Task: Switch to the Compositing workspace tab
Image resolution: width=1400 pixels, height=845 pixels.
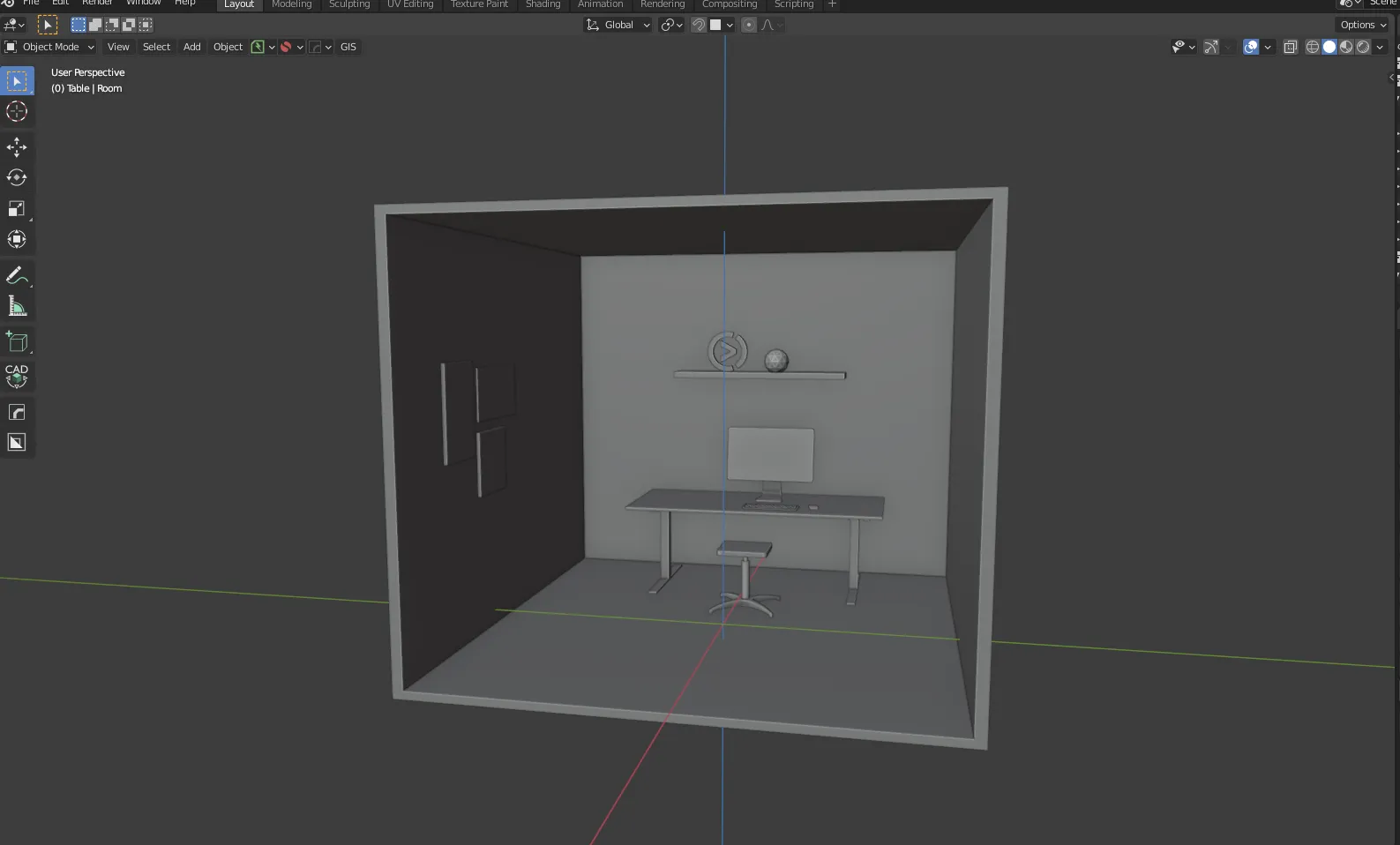Action: [x=730, y=4]
